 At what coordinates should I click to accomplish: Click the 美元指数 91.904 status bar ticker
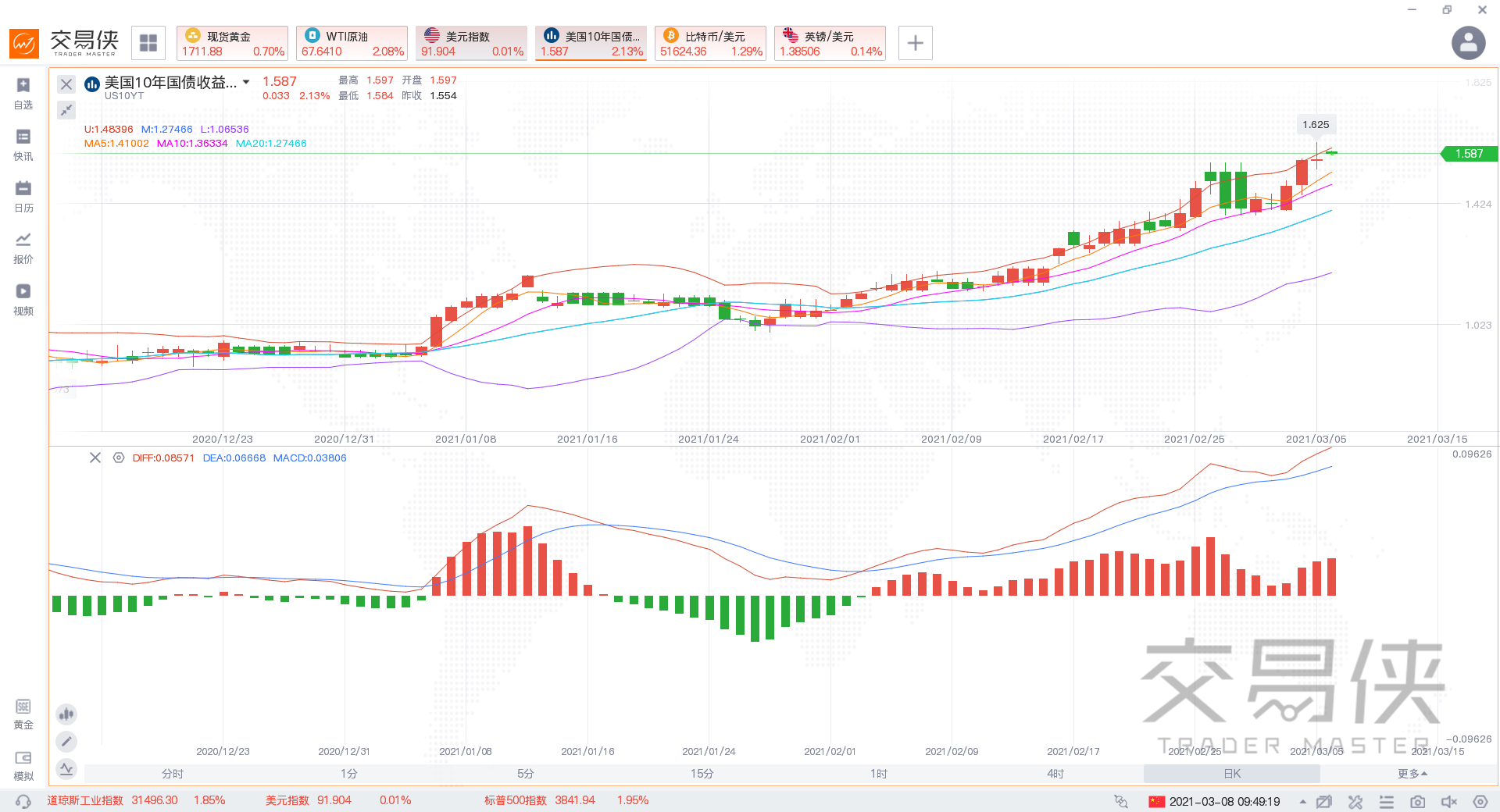click(x=338, y=800)
